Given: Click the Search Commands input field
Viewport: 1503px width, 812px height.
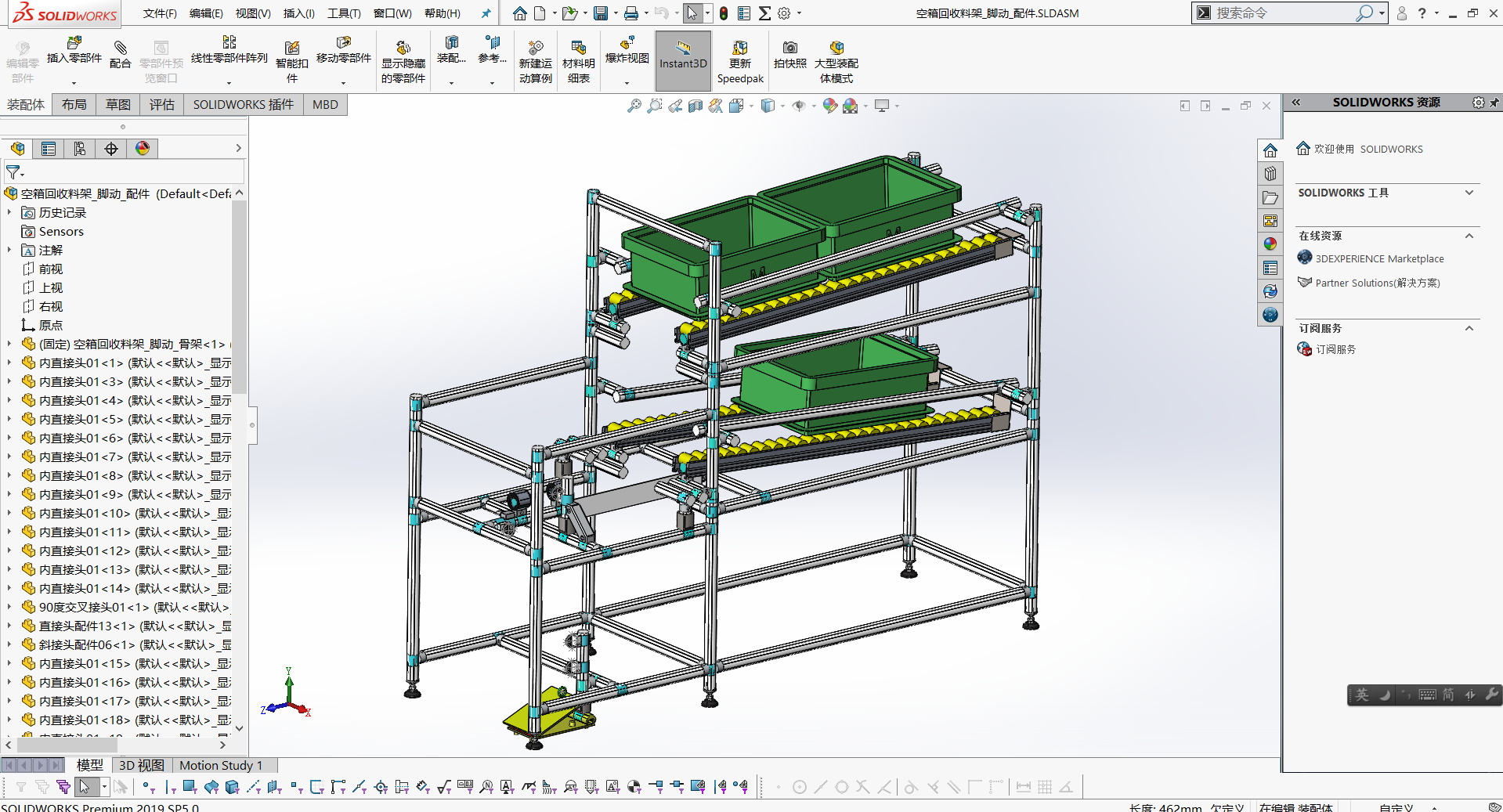Looking at the screenshot, I should tap(1283, 13).
